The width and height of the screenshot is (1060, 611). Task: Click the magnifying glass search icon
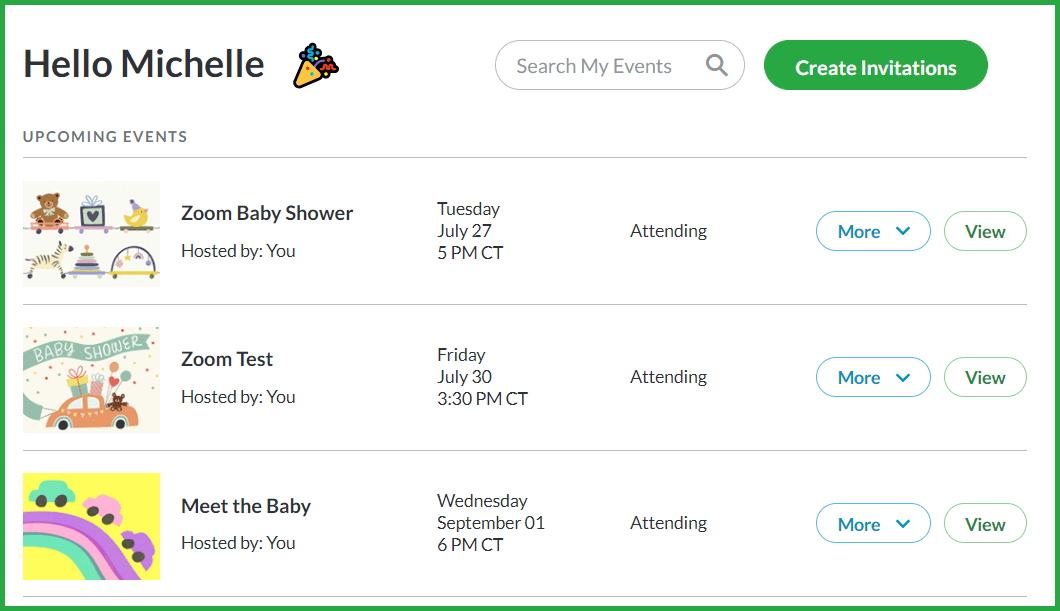pos(717,66)
